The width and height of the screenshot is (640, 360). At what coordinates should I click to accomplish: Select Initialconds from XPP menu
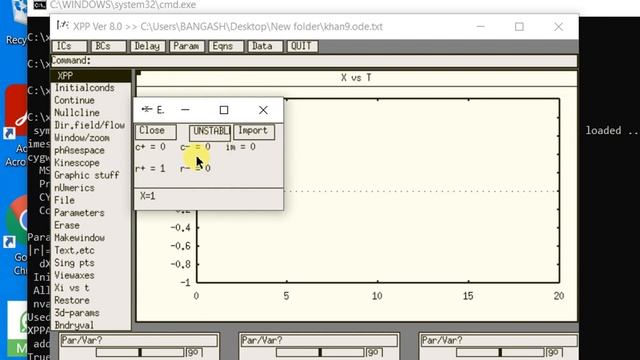click(84, 88)
